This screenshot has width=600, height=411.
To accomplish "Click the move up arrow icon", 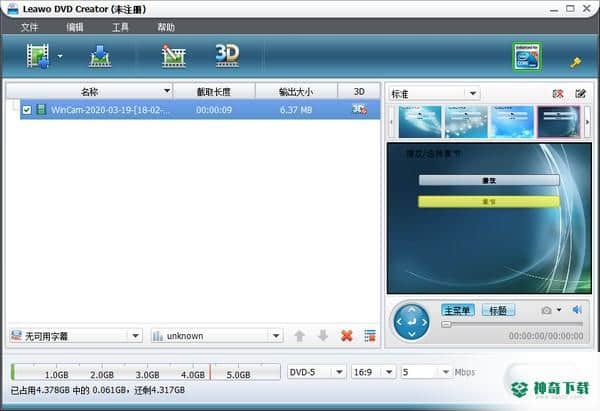I will pyautogui.click(x=300, y=336).
